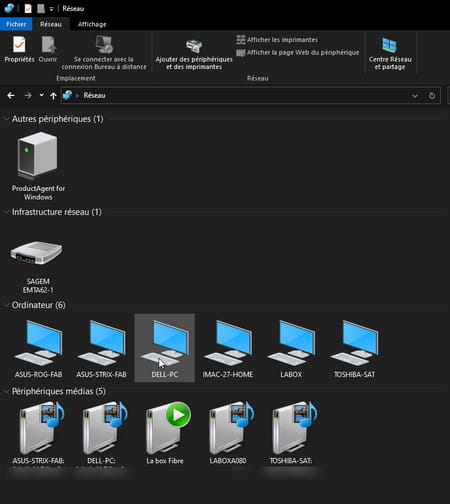The height and width of the screenshot is (504, 450).
Task: Go up one folder level
Action: pos(53,96)
